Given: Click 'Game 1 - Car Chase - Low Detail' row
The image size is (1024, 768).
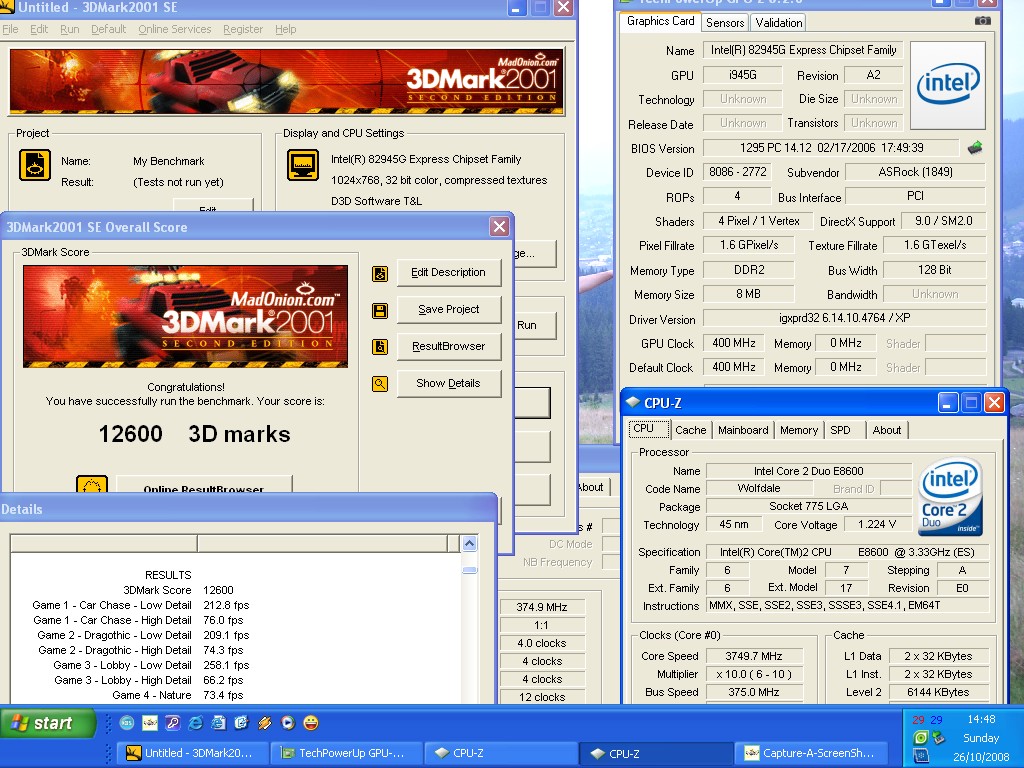Looking at the screenshot, I should (140, 605).
